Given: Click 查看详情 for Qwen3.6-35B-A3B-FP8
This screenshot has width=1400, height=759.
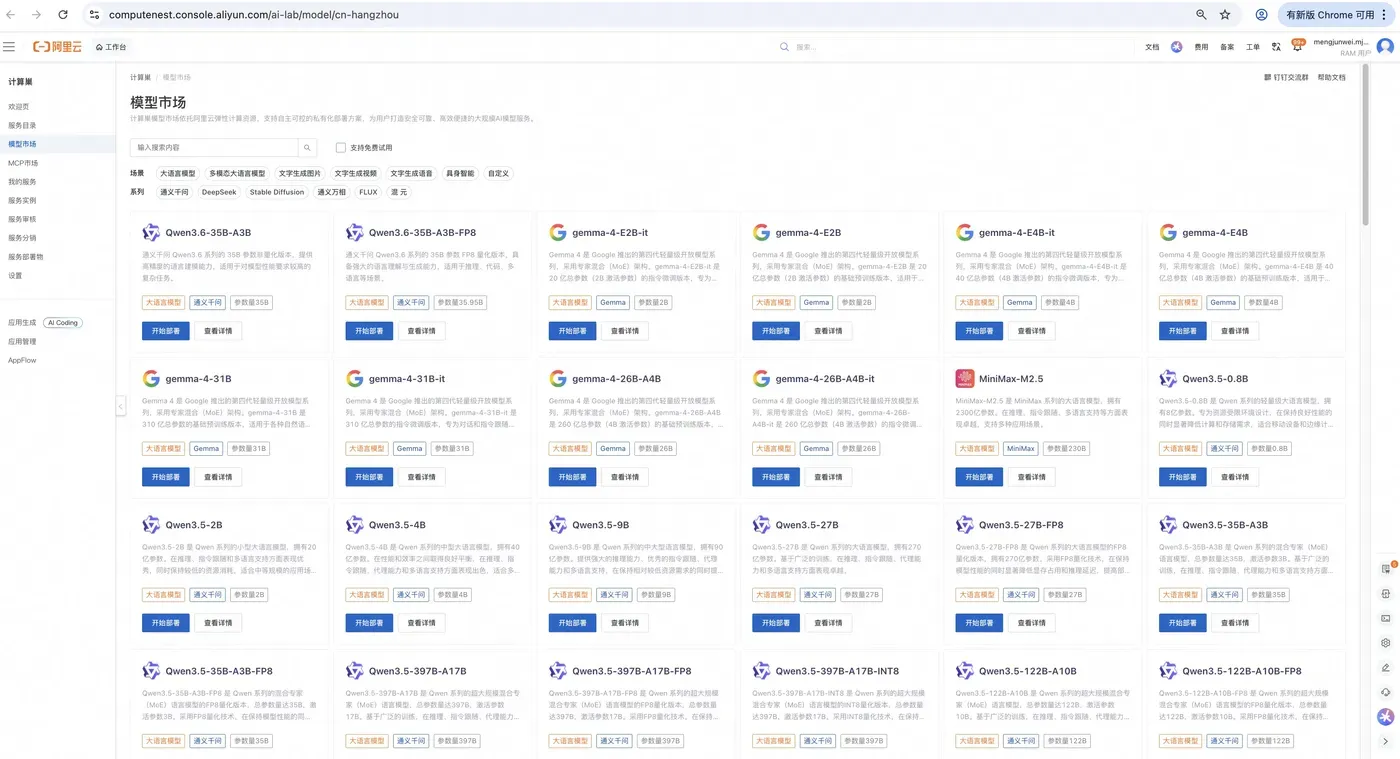Looking at the screenshot, I should [x=422, y=331].
